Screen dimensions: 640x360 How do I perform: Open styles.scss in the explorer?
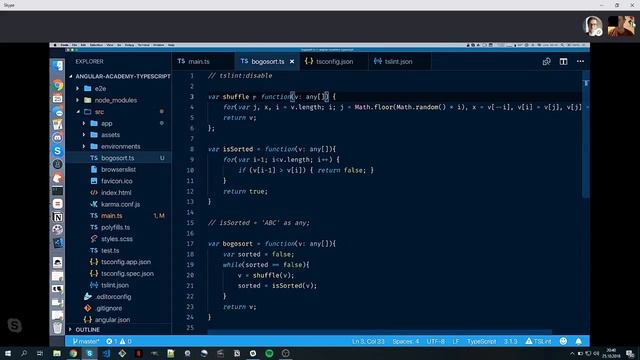pyautogui.click(x=118, y=239)
